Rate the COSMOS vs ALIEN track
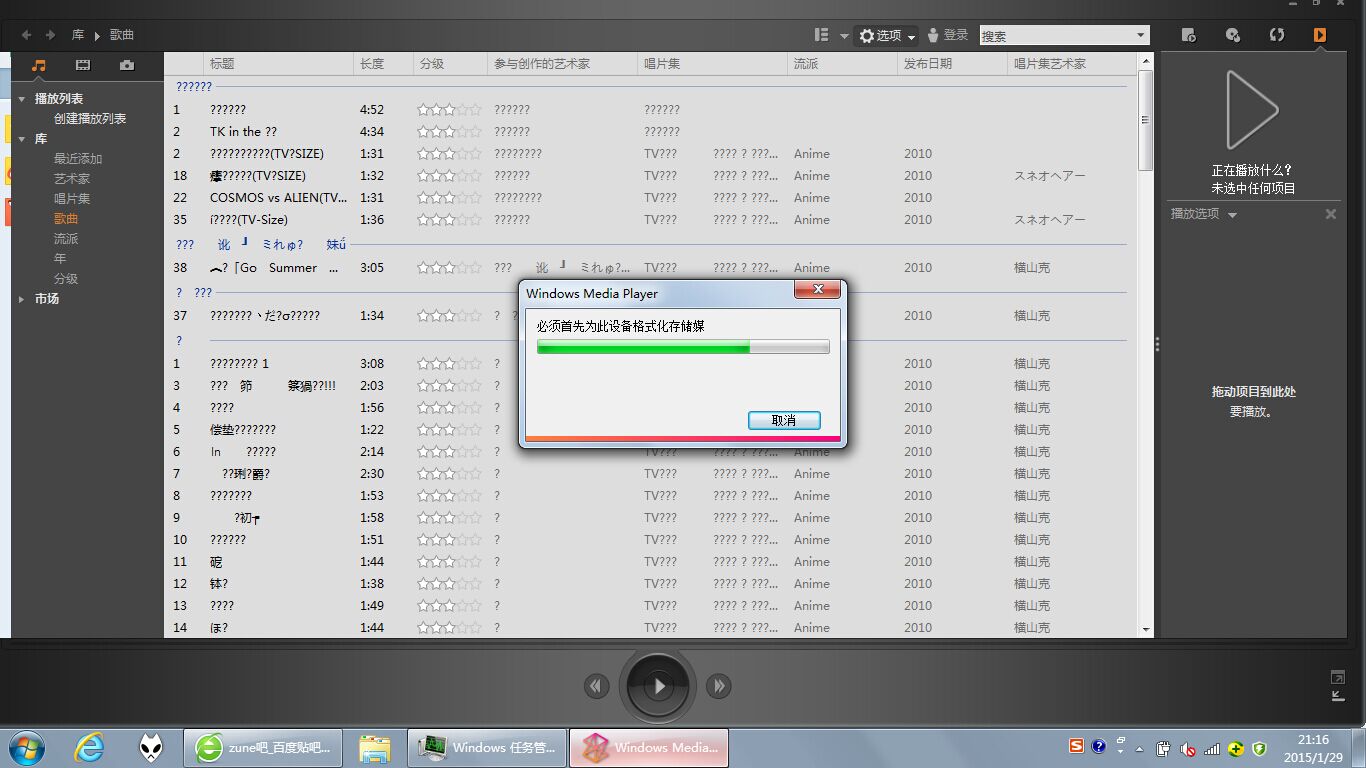Screen dimensions: 1366x768 click(449, 198)
